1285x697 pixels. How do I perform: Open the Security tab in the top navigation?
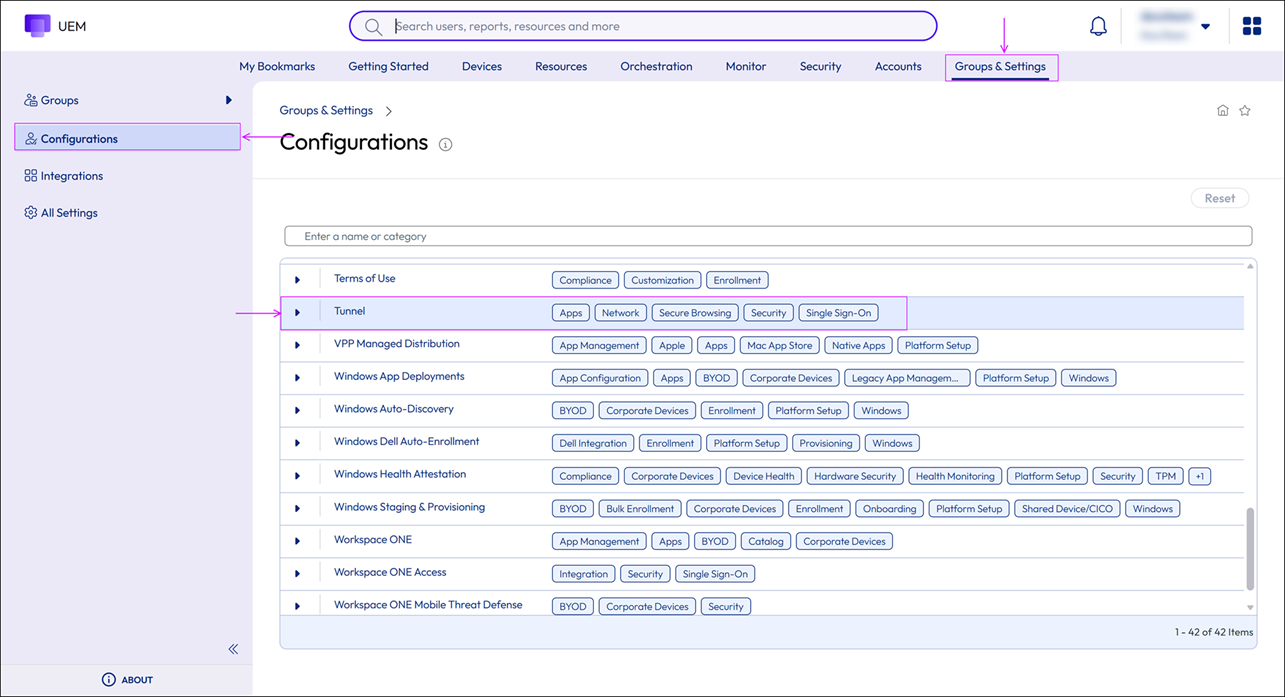(820, 67)
